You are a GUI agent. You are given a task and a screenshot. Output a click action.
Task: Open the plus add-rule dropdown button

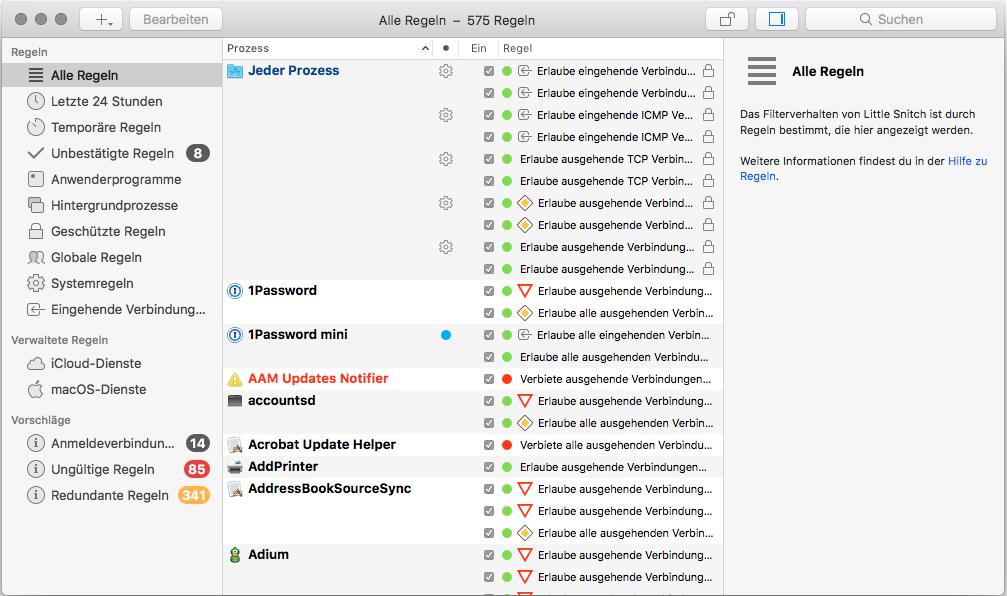pyautogui.click(x=101, y=19)
